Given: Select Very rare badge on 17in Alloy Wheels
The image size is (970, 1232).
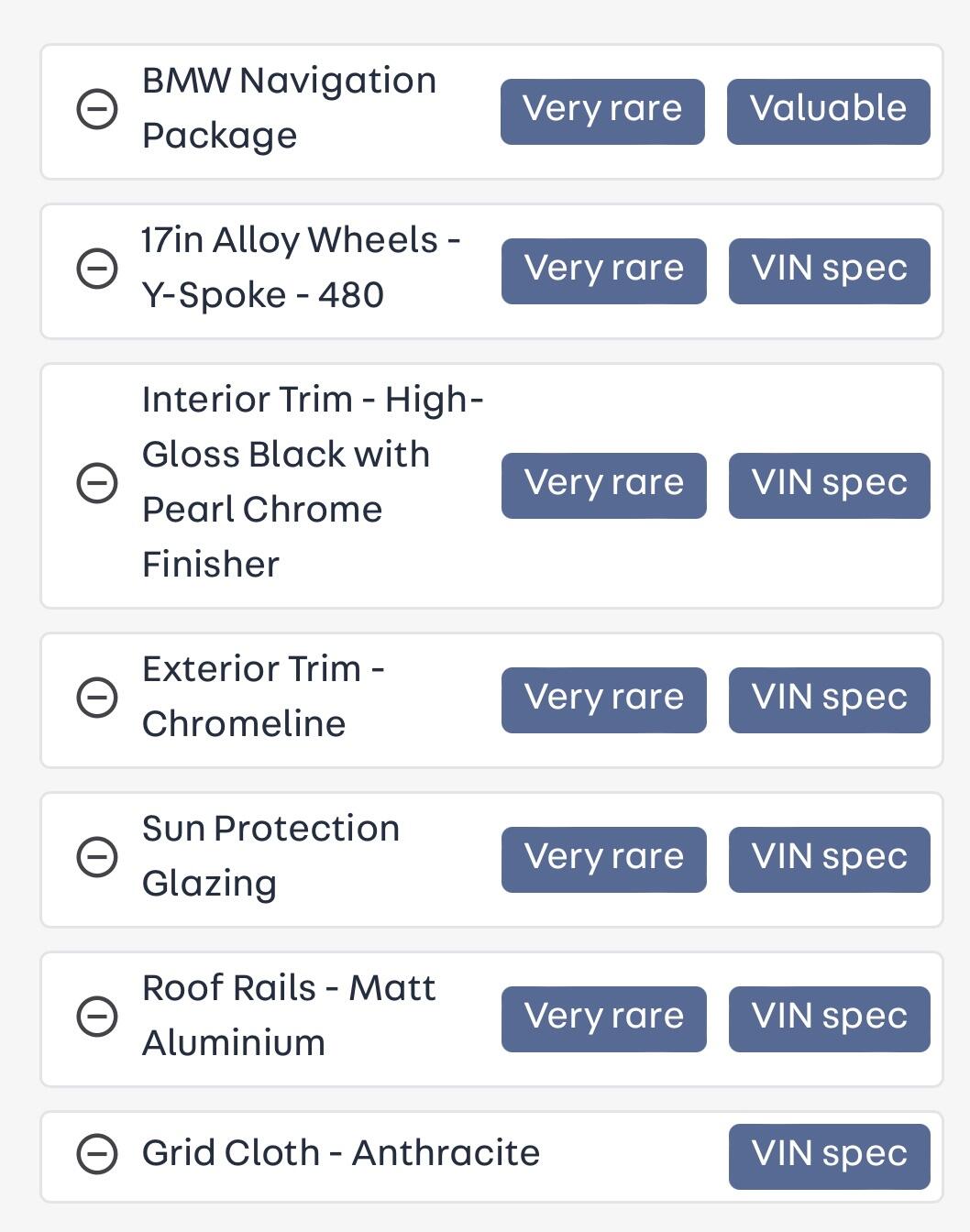Looking at the screenshot, I should click(x=603, y=270).
